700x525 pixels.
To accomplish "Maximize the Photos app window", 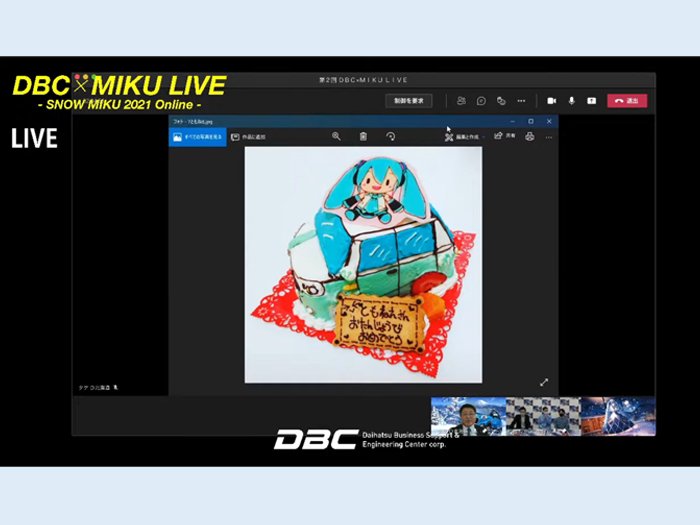I will point(531,121).
